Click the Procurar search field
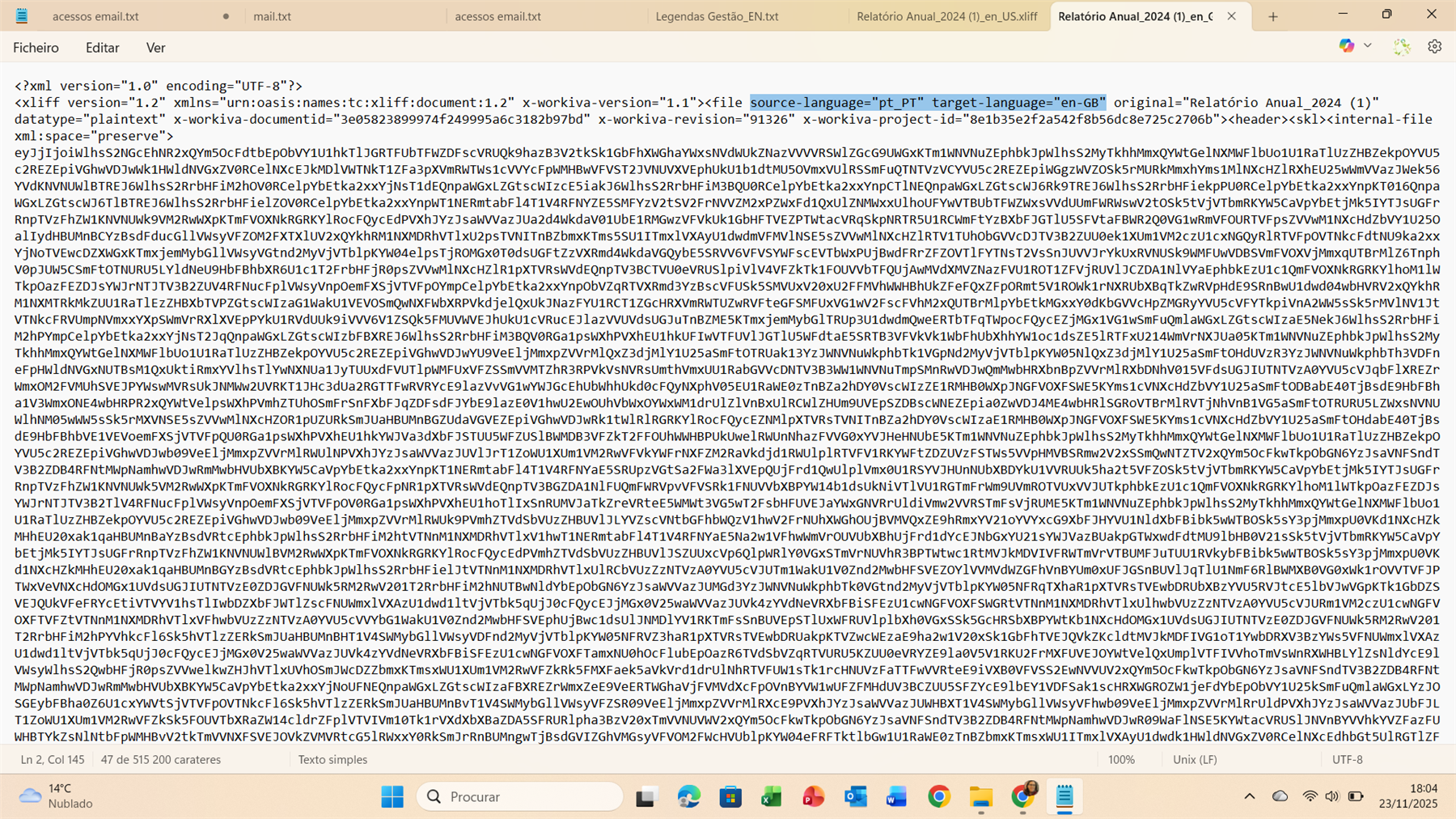This screenshot has width=1456, height=819. (x=518, y=796)
